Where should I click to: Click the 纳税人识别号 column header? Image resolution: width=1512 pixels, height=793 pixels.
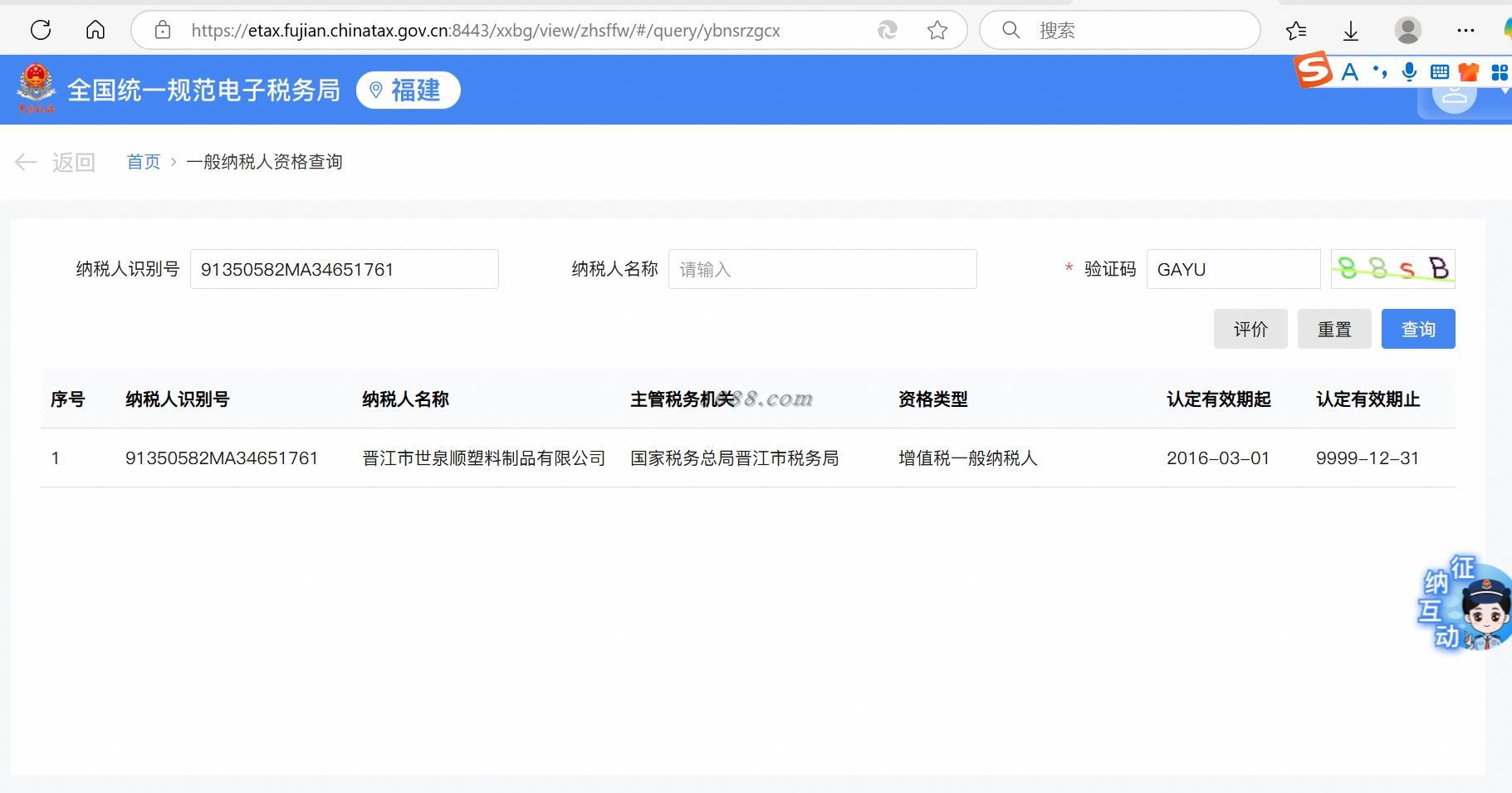tap(178, 399)
